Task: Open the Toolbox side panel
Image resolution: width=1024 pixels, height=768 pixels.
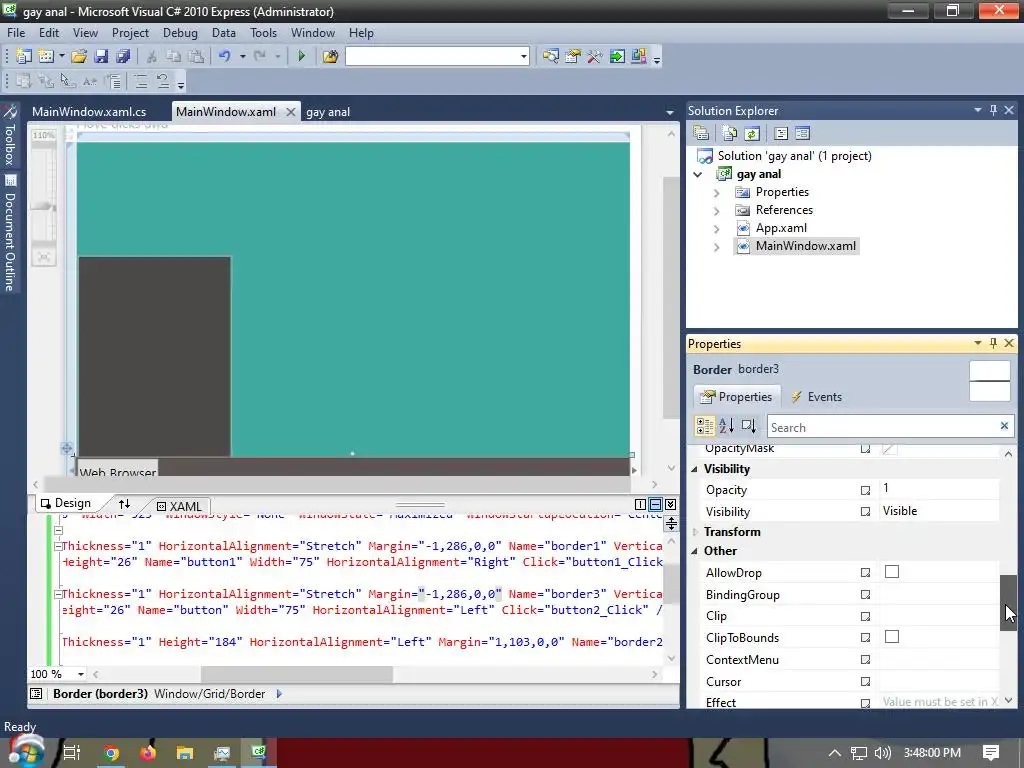Action: click(x=10, y=136)
